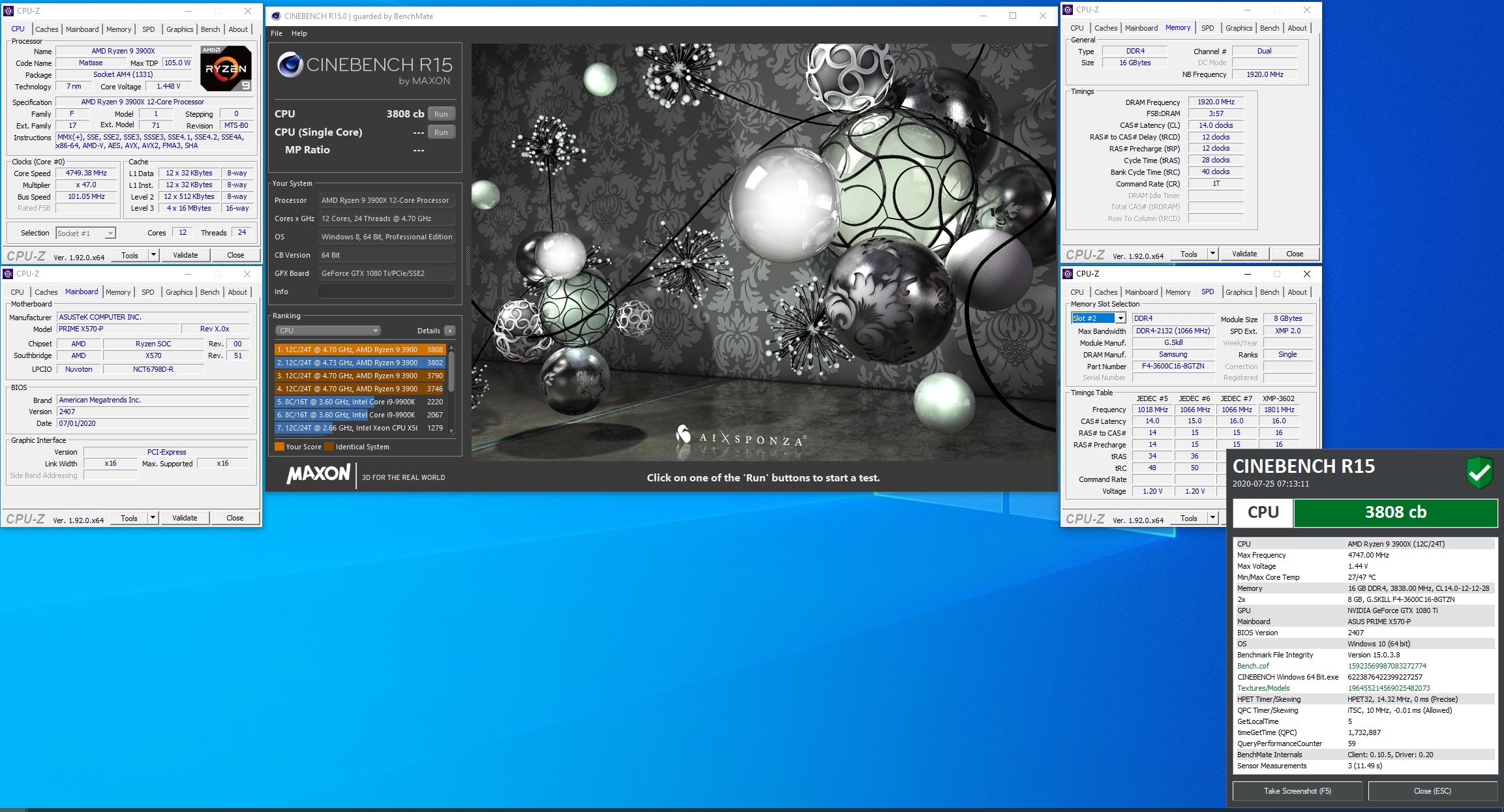Select ranking entry 1 with 3808 score
The image size is (1504, 812).
tap(360, 350)
